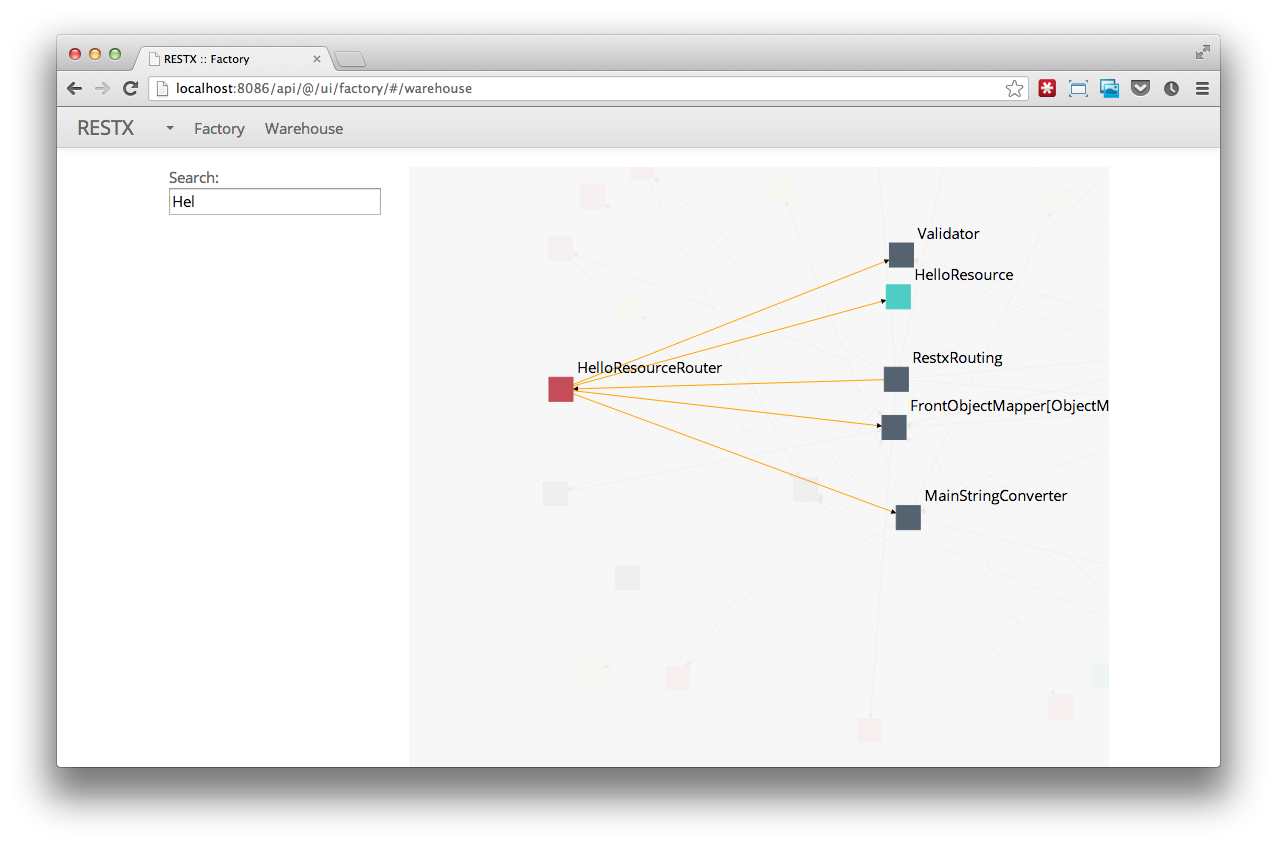Screen dimensions: 1277x846
Task: Click the red LastPass extension icon
Action: 1047,89
